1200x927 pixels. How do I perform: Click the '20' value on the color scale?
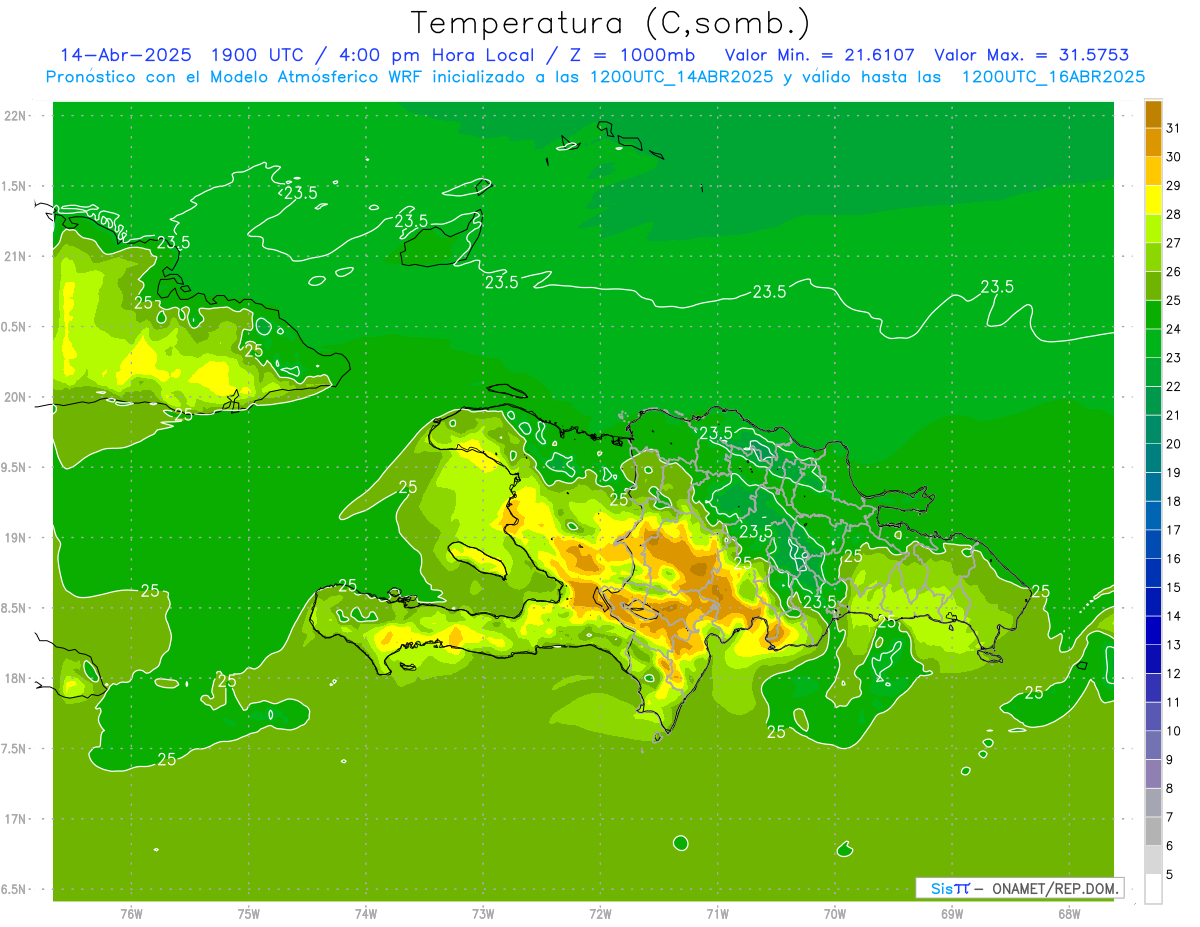1175,443
